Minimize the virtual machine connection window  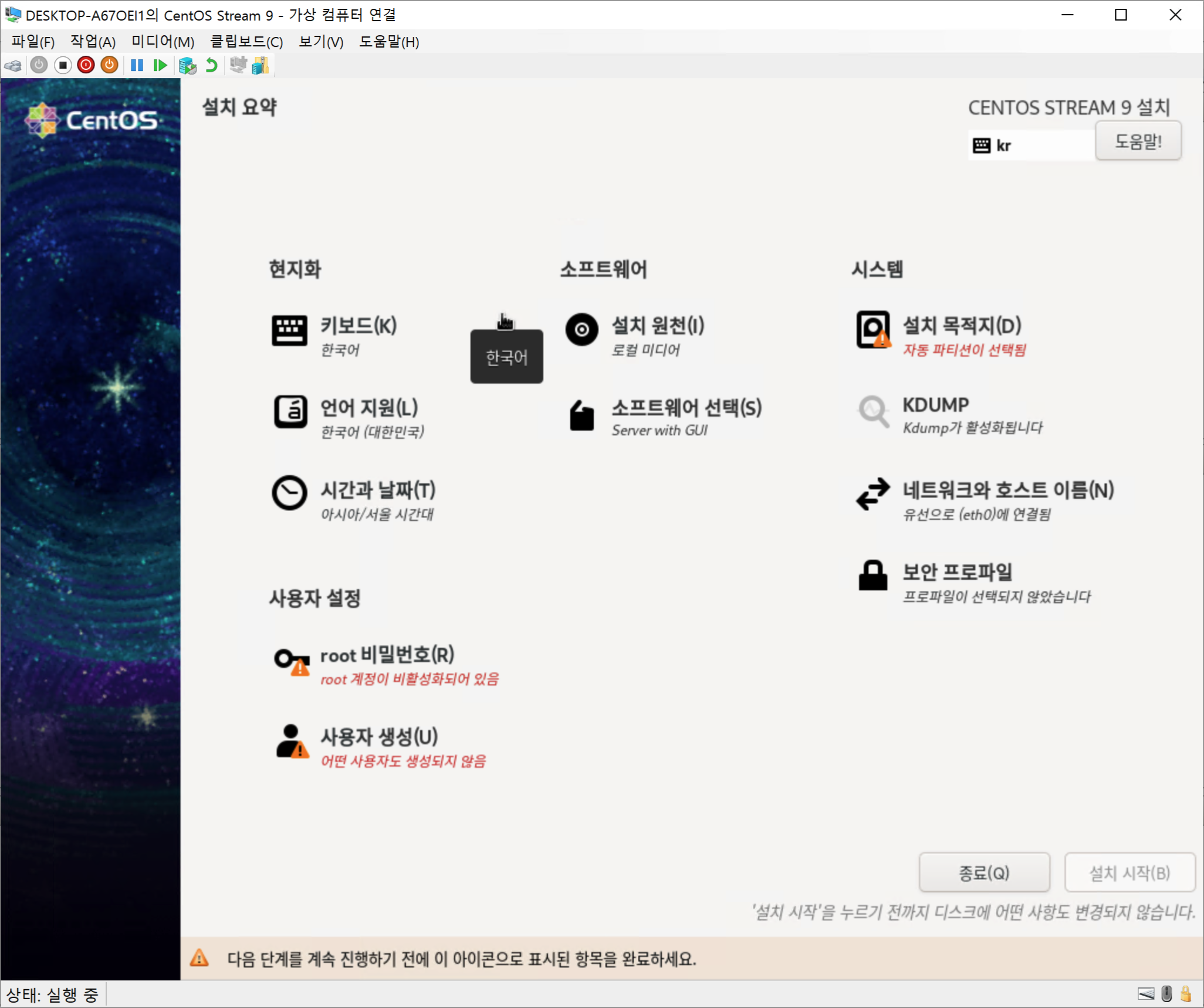(x=1067, y=15)
